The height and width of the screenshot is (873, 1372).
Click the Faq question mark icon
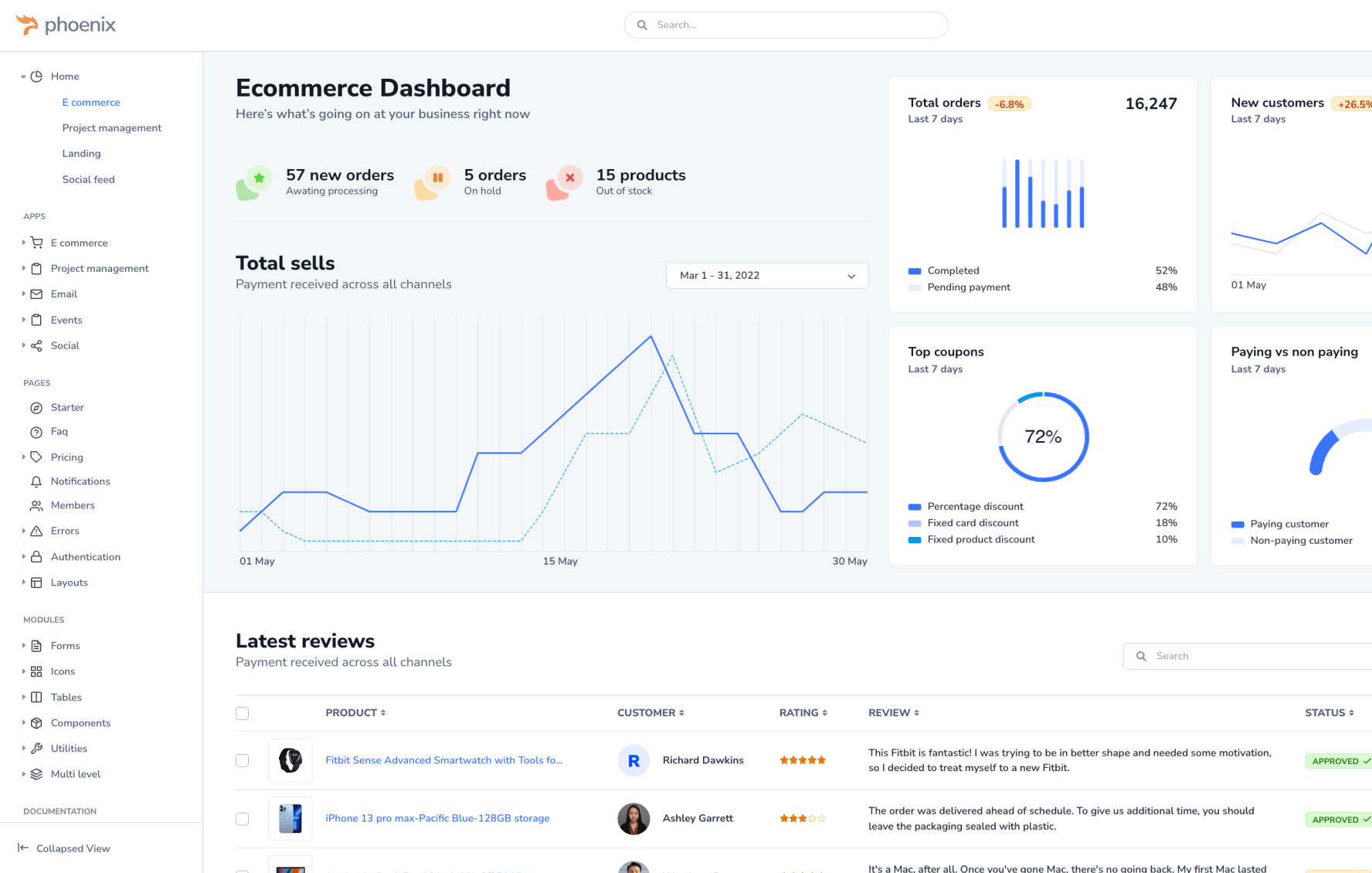coord(36,432)
